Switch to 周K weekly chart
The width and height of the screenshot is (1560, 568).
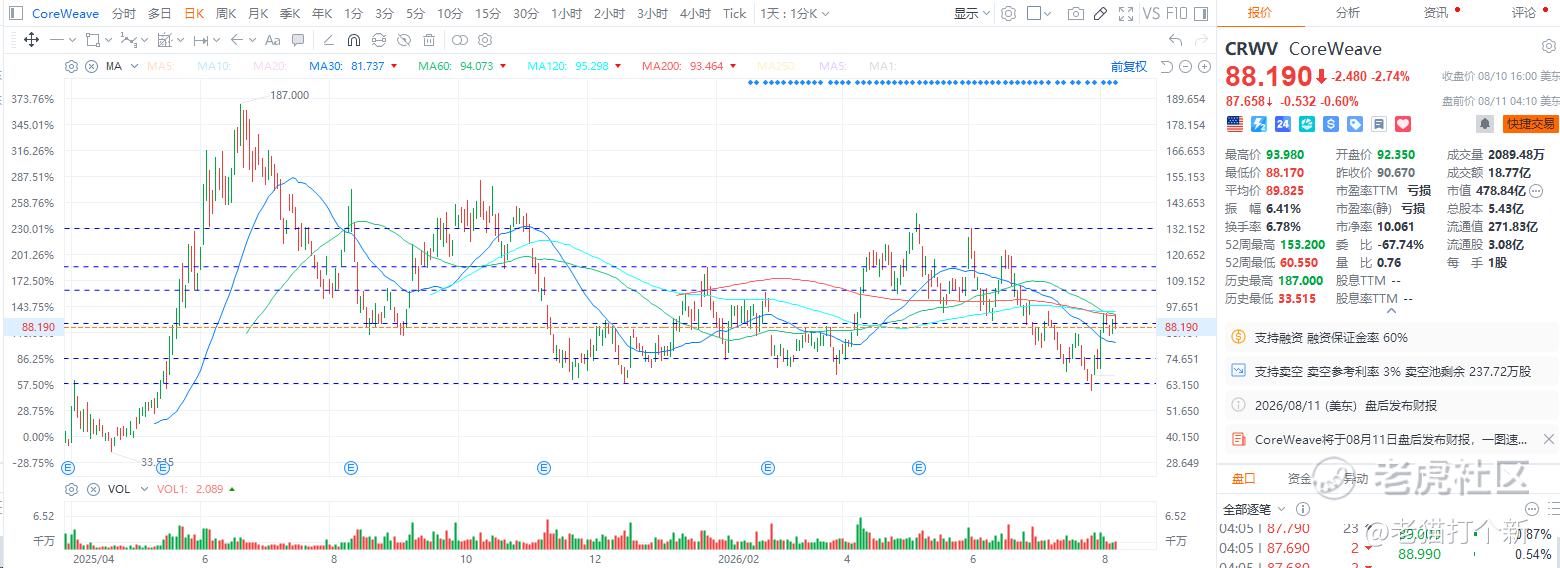tap(226, 13)
